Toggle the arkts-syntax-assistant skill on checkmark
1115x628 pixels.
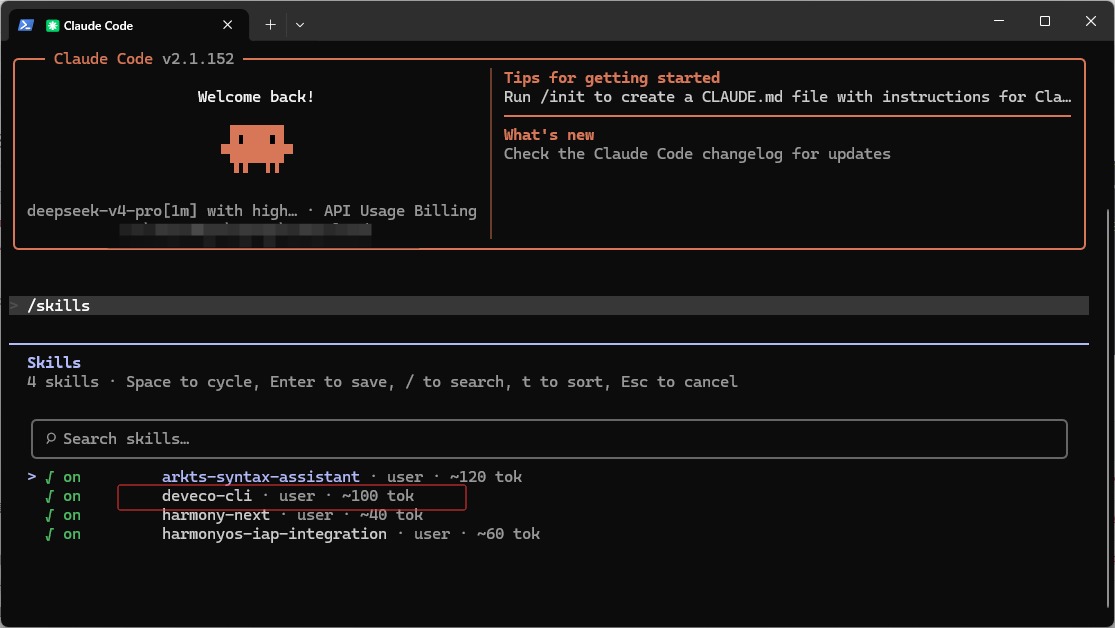click(49, 477)
